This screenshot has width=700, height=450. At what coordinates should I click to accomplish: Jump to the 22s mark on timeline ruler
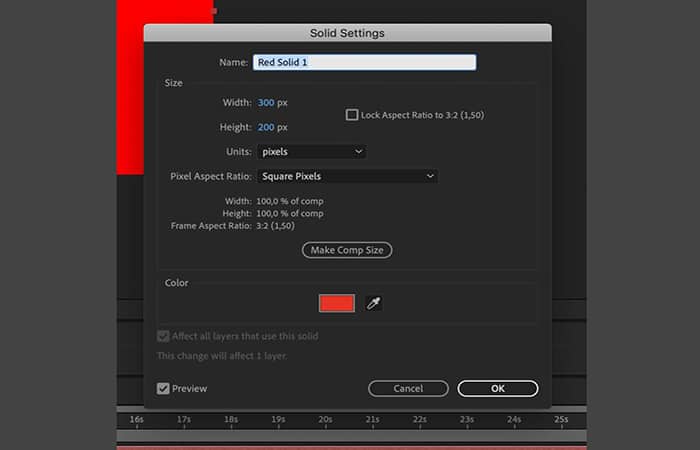[420, 420]
